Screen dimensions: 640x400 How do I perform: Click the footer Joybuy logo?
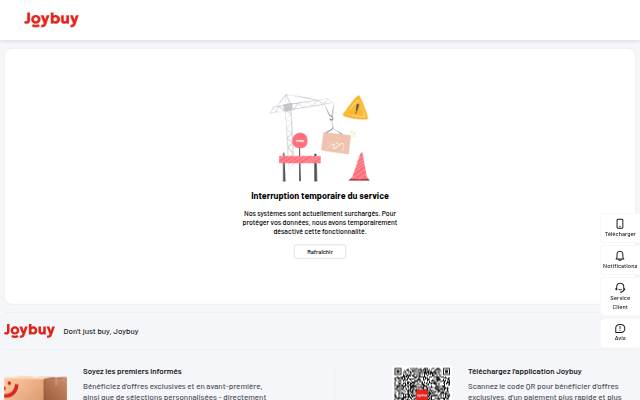tap(29, 330)
